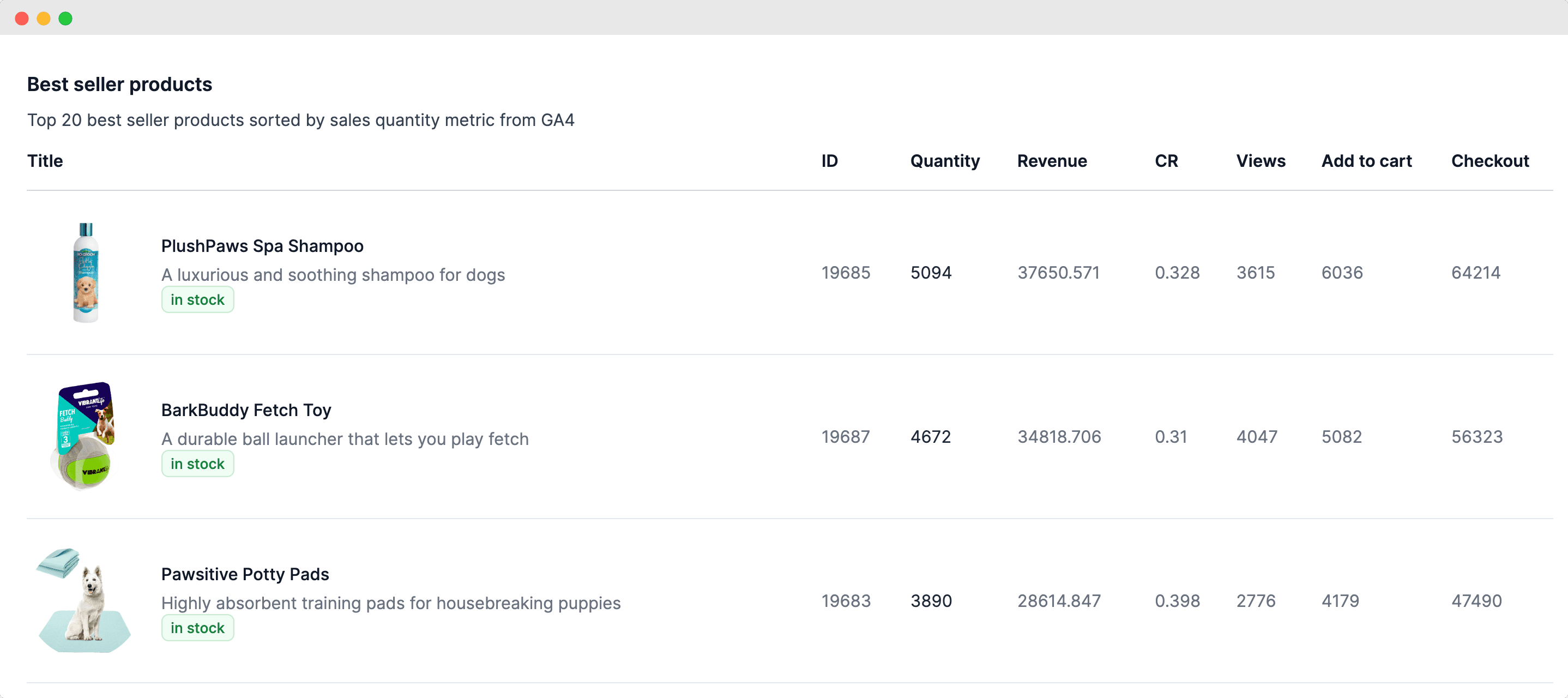Click the BarkBuddy Fetch Toy product image
This screenshot has width=1568, height=698.
click(85, 436)
